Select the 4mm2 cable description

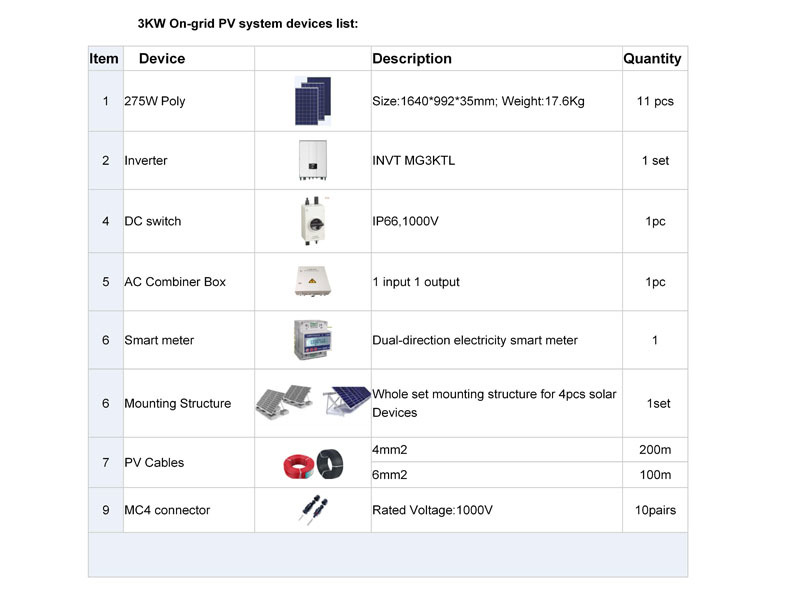pyautogui.click(x=389, y=450)
